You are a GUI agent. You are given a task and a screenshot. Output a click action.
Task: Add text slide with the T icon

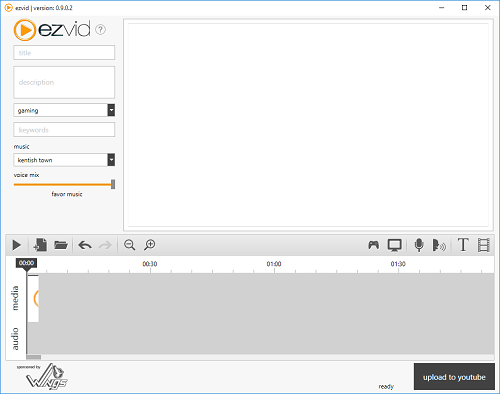click(x=463, y=245)
